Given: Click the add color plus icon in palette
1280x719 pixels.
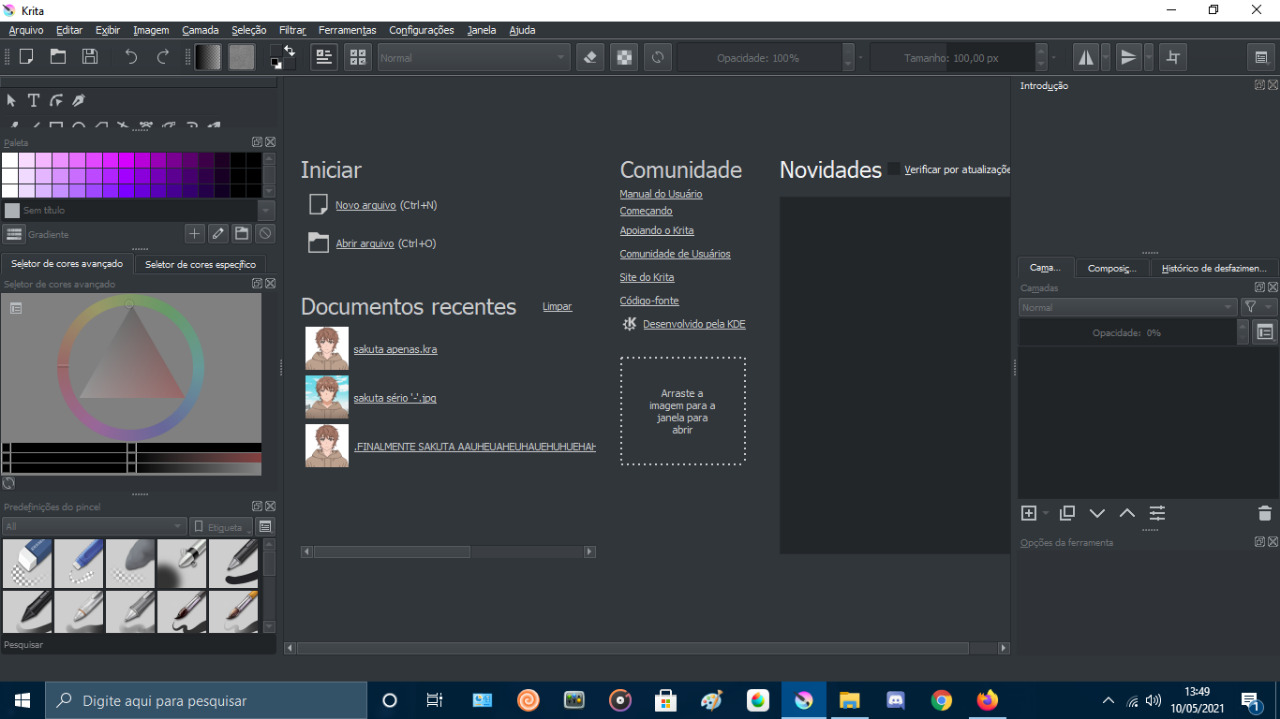Looking at the screenshot, I should tap(195, 234).
